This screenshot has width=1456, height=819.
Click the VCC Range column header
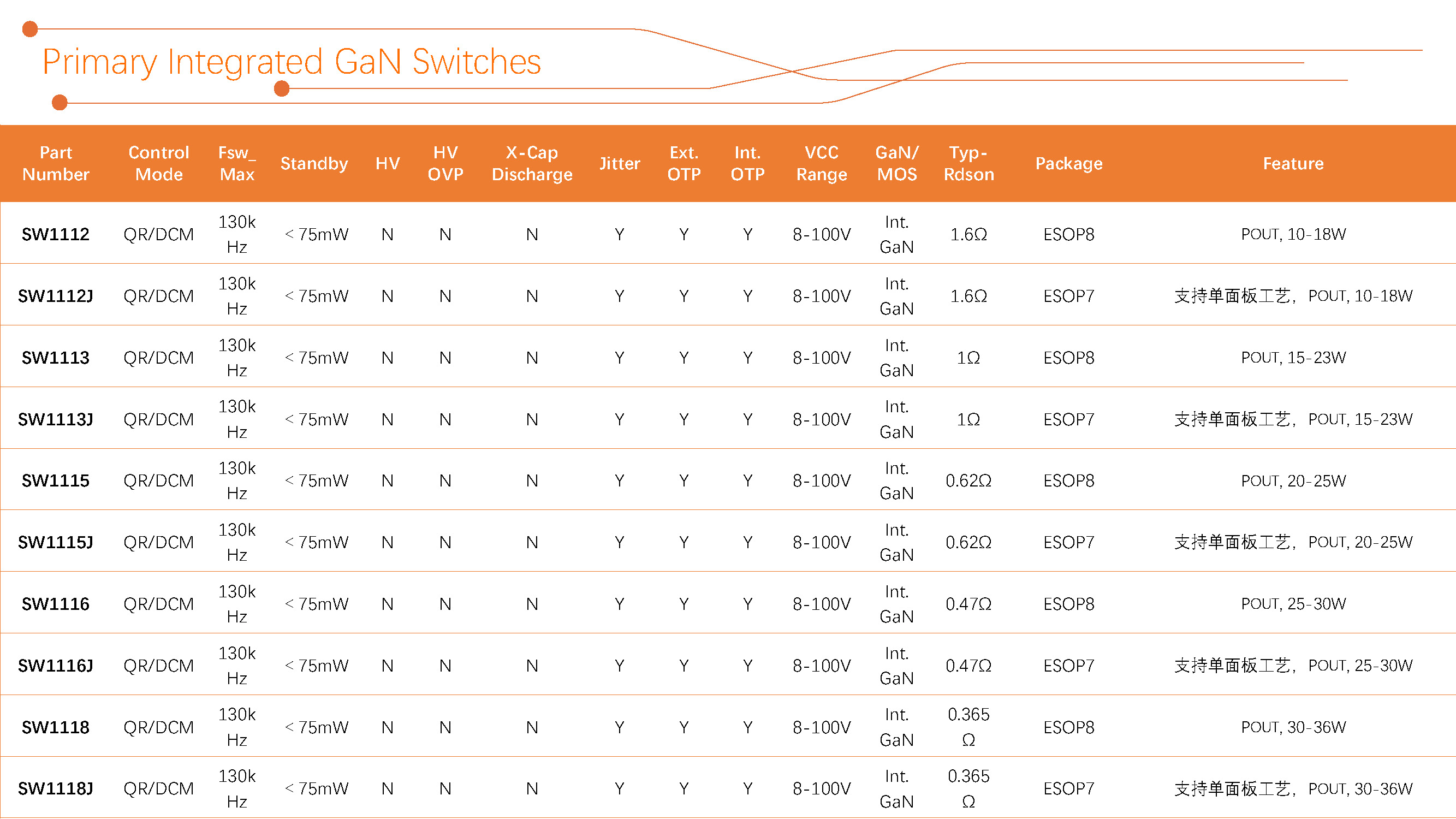822,163
